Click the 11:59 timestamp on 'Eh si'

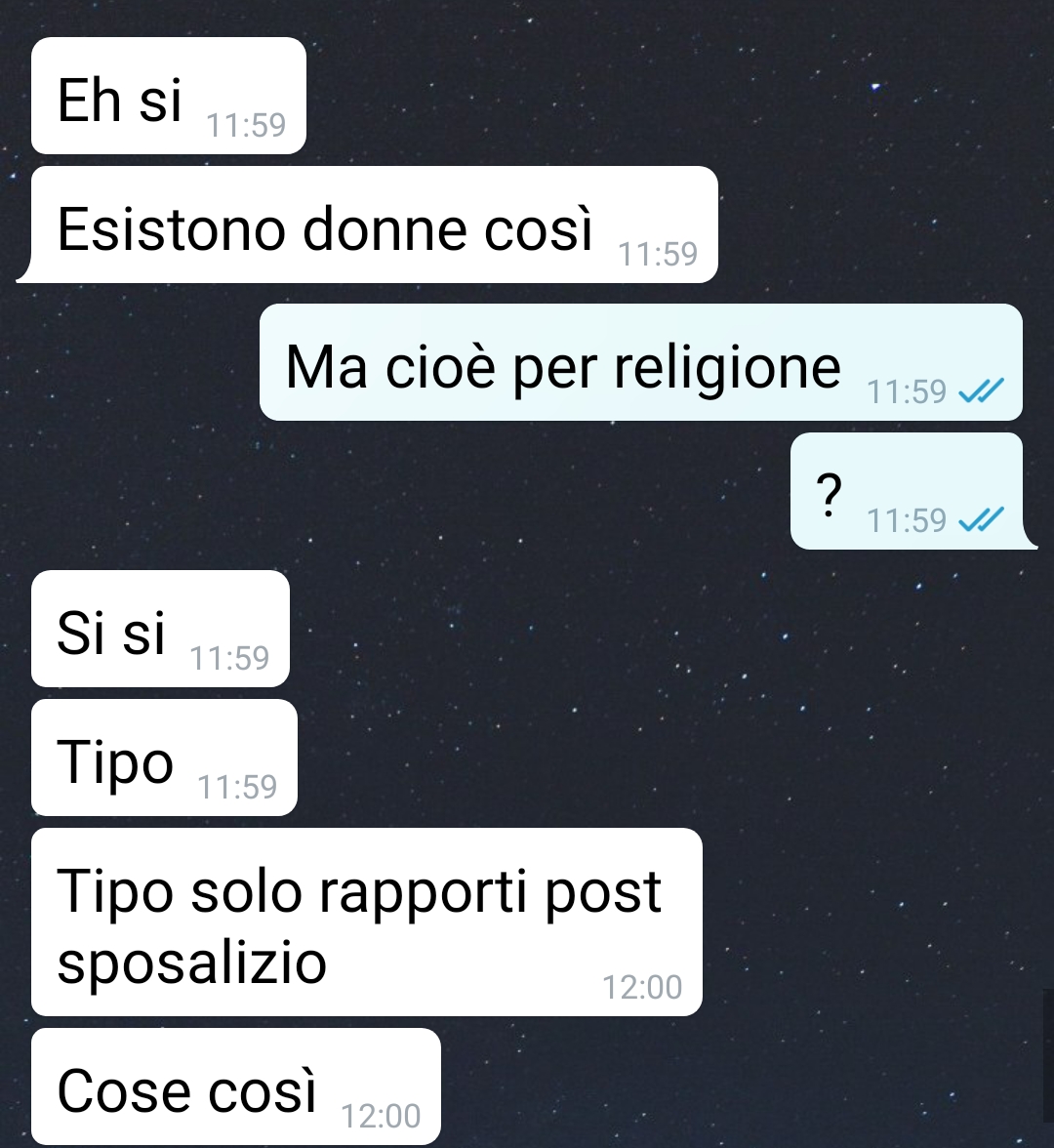click(246, 125)
